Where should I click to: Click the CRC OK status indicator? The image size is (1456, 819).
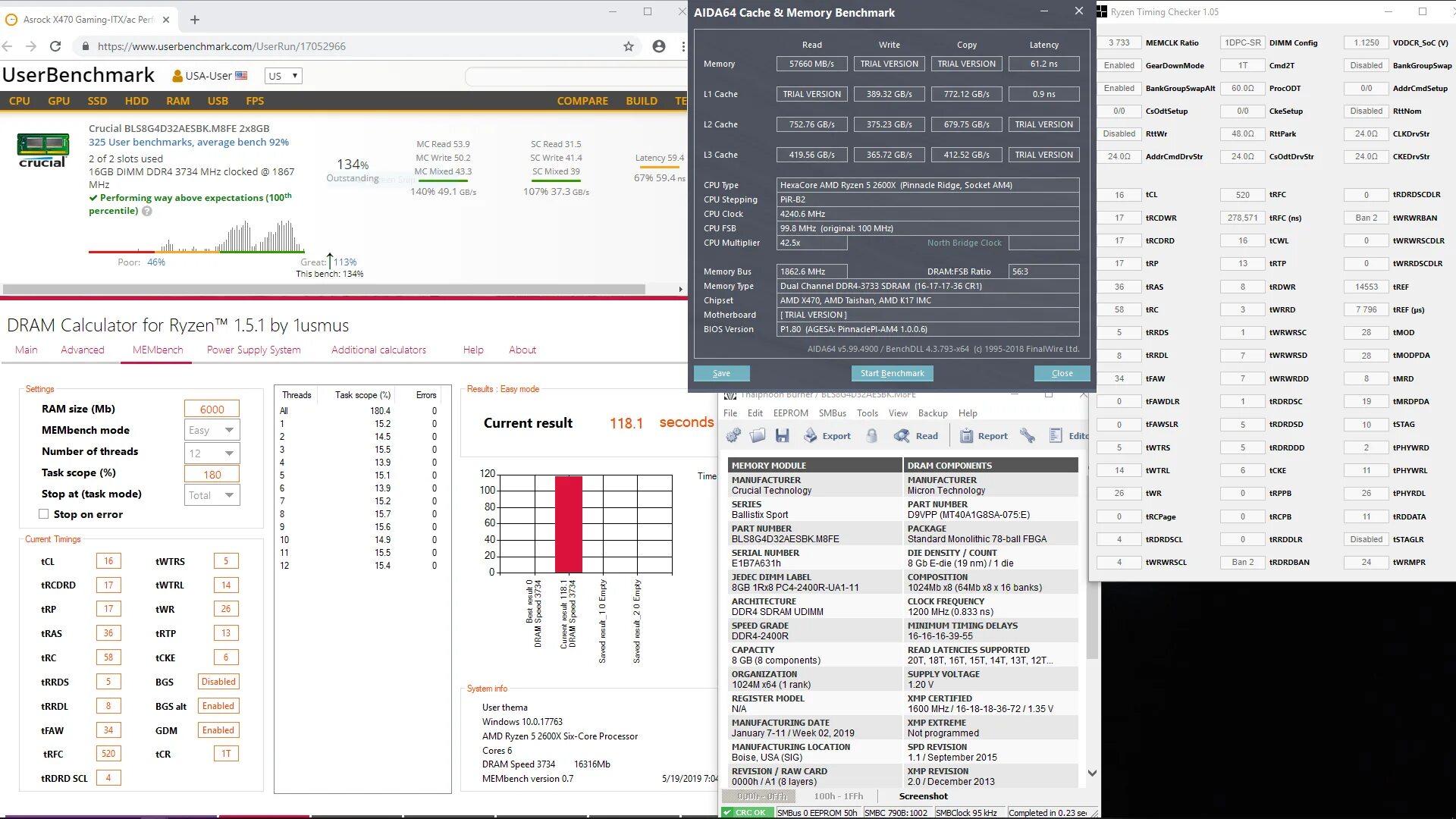click(x=746, y=812)
